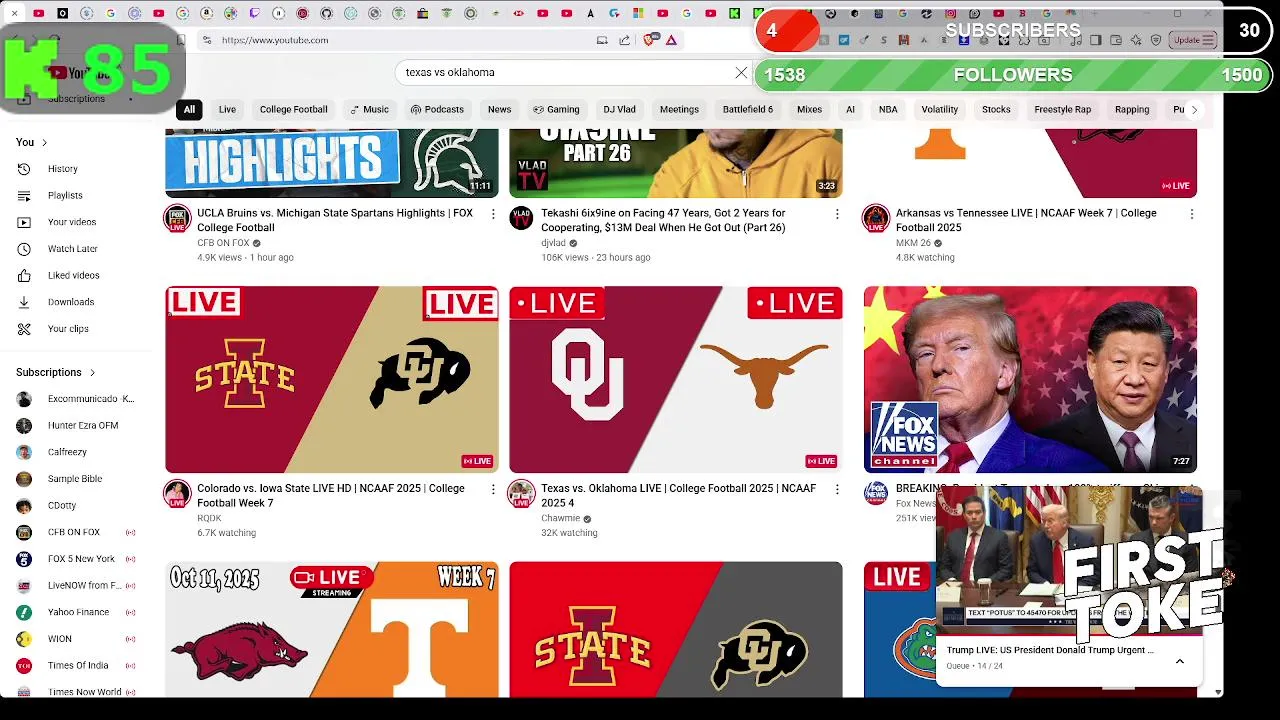Image resolution: width=1280 pixels, height=720 pixels.
Task: Select the All filter chip
Action: tap(189, 110)
